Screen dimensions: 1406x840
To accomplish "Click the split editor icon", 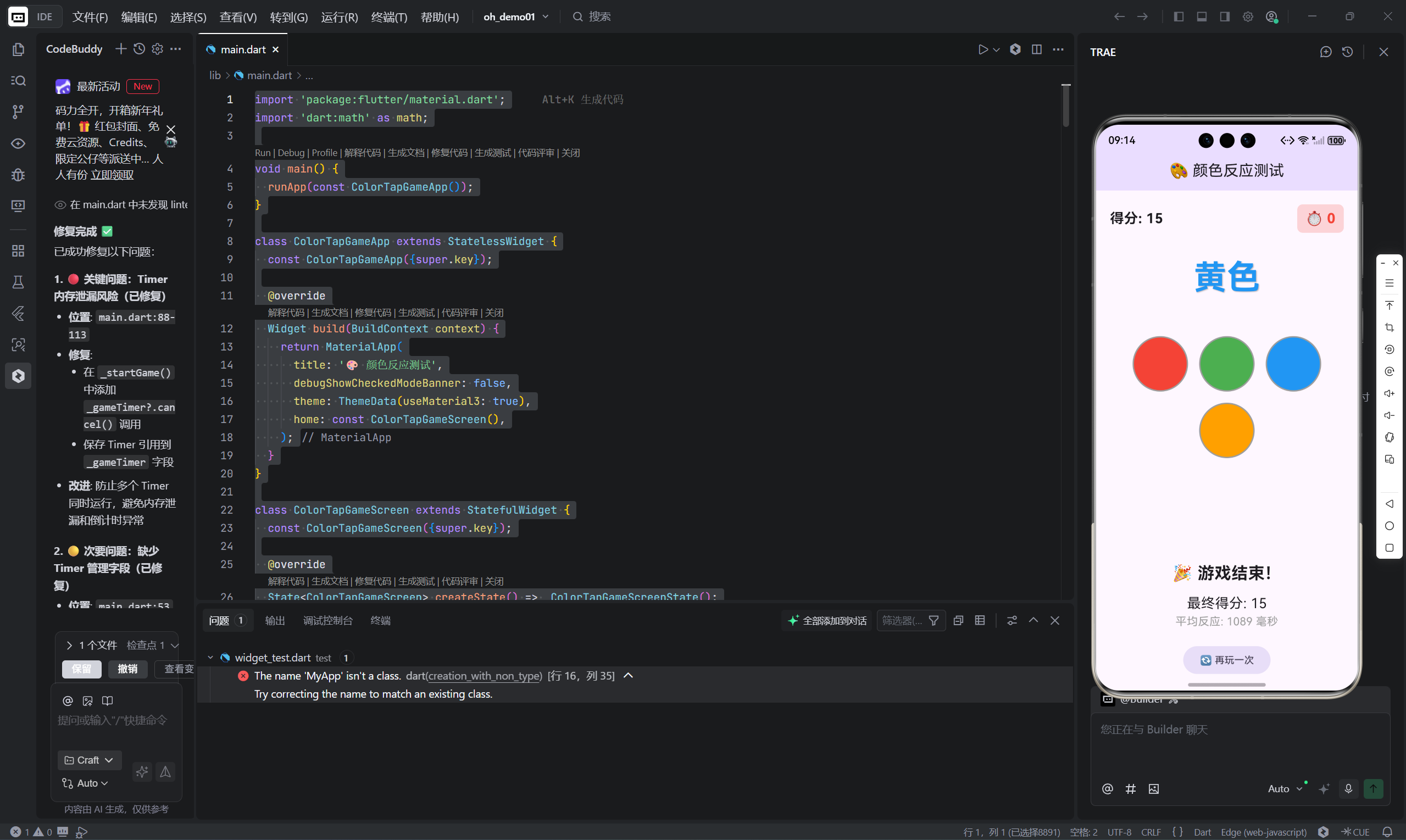I will pos(1036,49).
